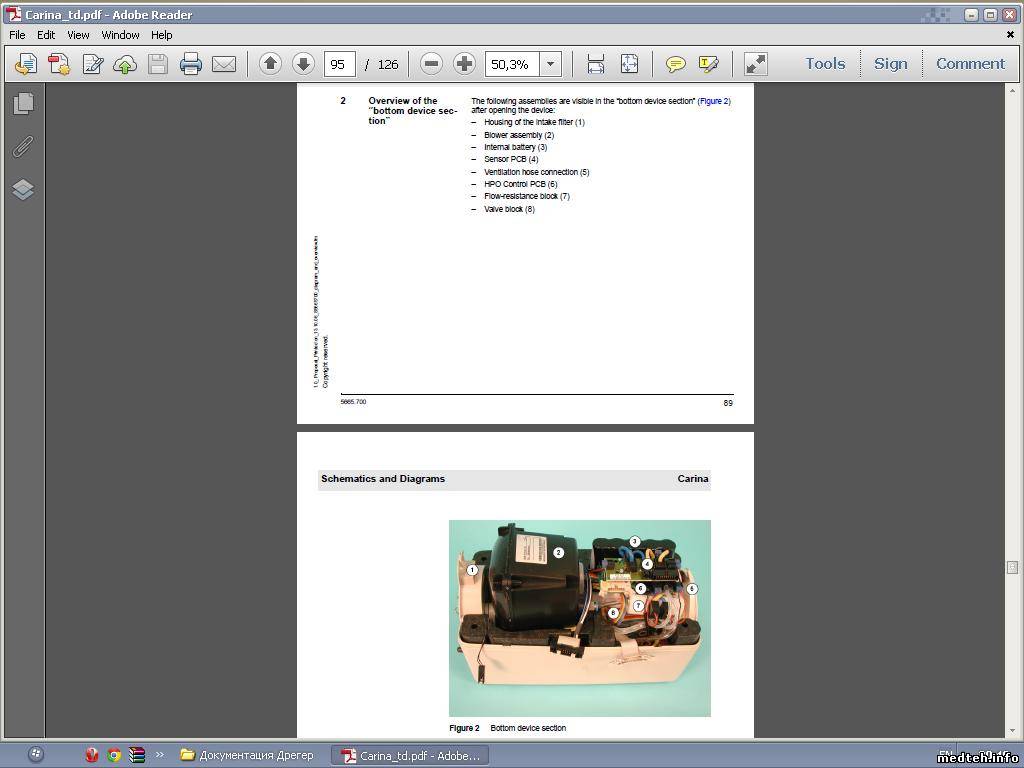
Task: Add a sticky note comment
Action: tap(676, 64)
